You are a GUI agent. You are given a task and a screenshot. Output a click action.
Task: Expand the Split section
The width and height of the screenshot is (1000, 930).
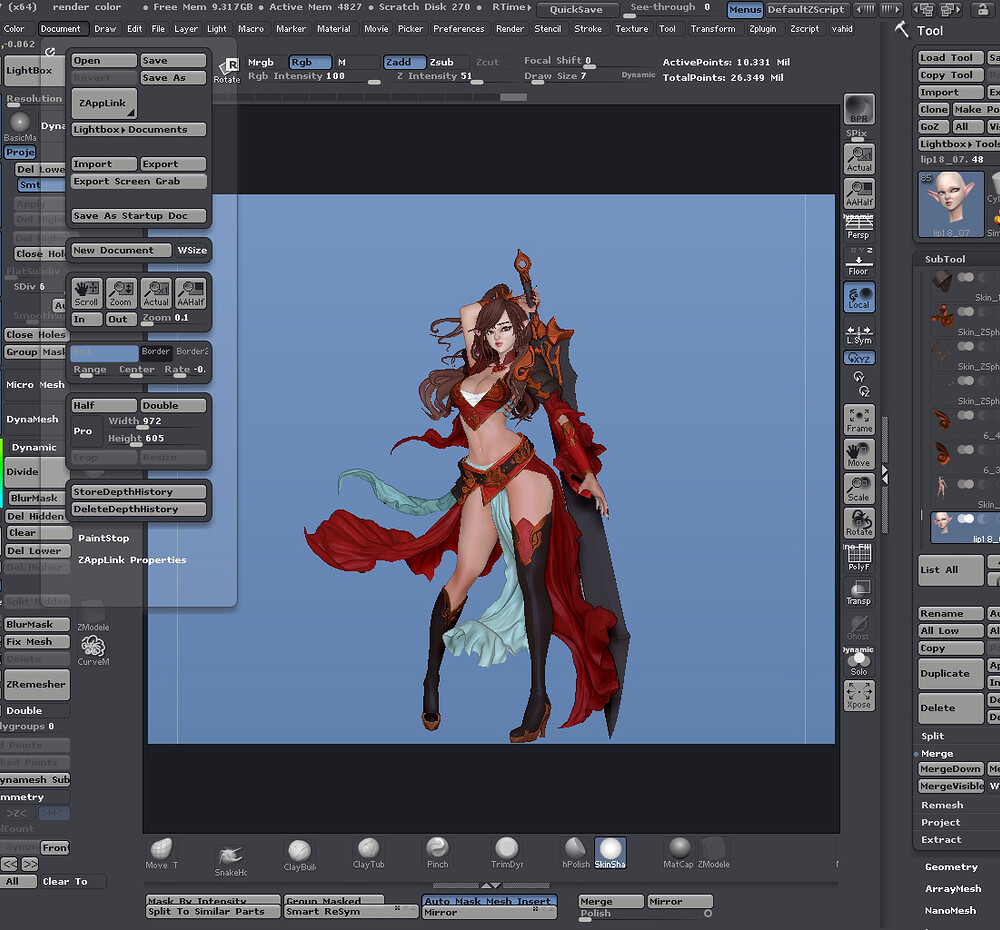[x=932, y=736]
